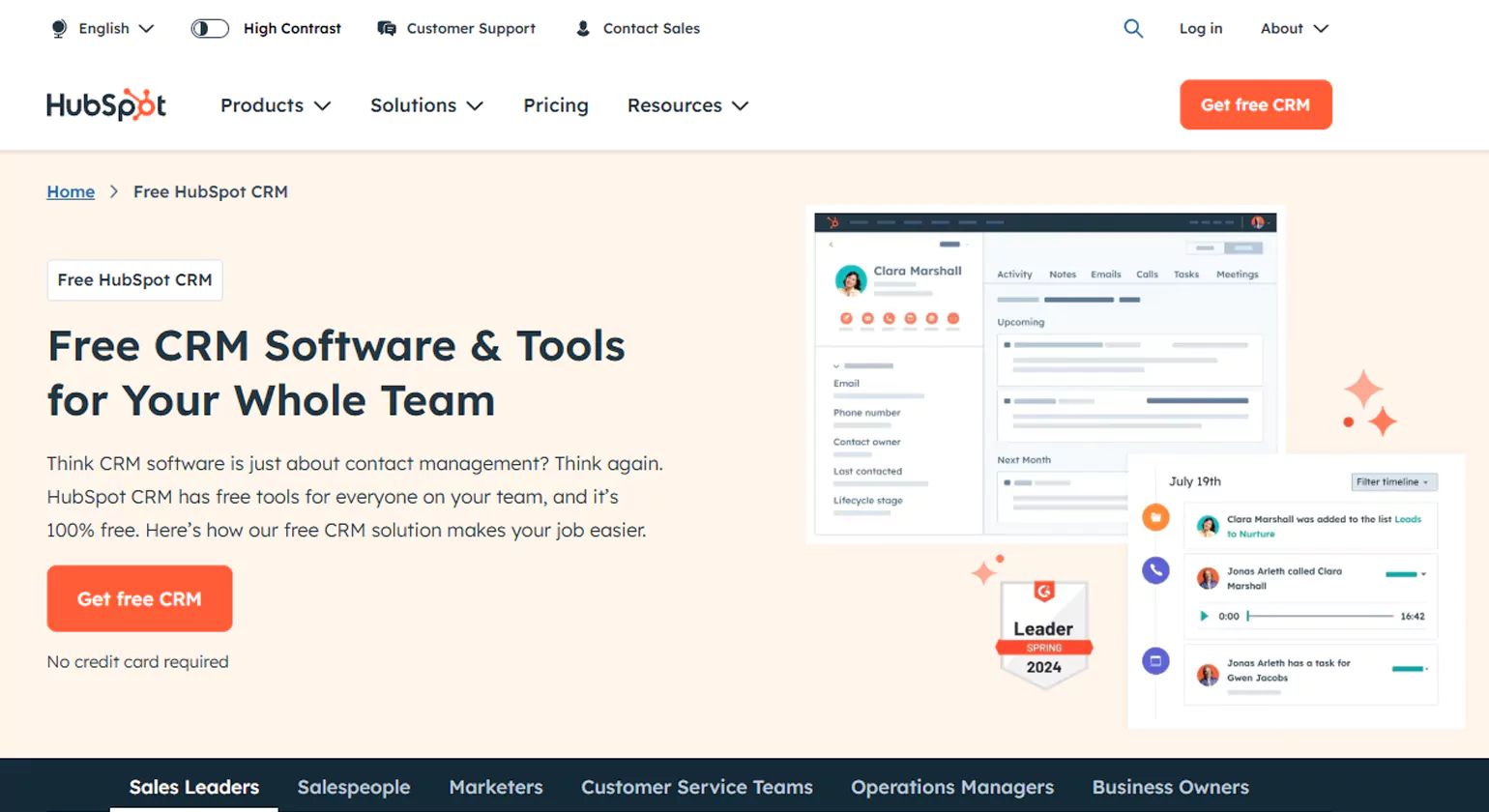Open the search magnifier icon
Screen dimensions: 1489x812
pyautogui.click(x=1133, y=29)
